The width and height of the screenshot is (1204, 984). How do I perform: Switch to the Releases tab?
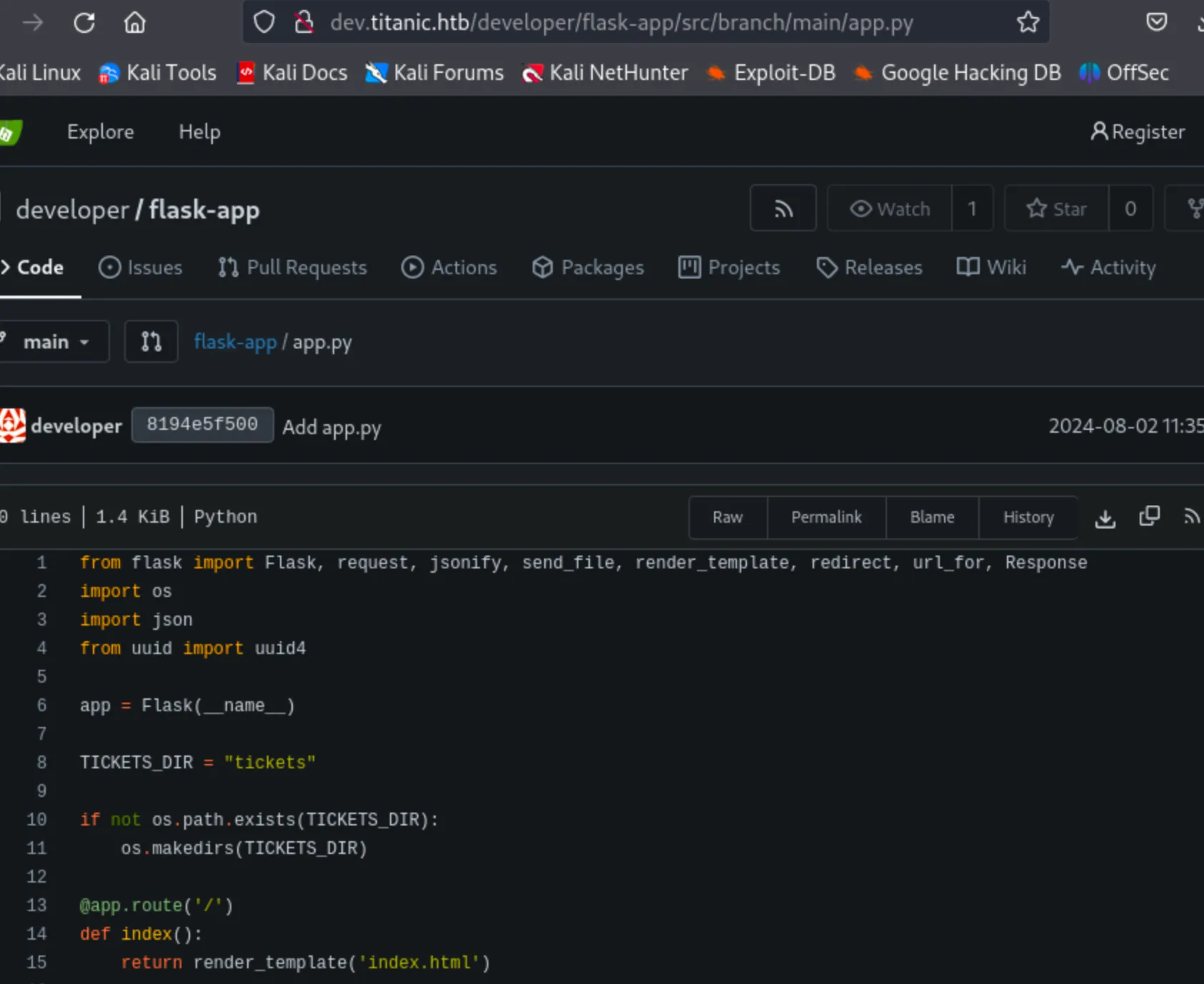coord(869,268)
